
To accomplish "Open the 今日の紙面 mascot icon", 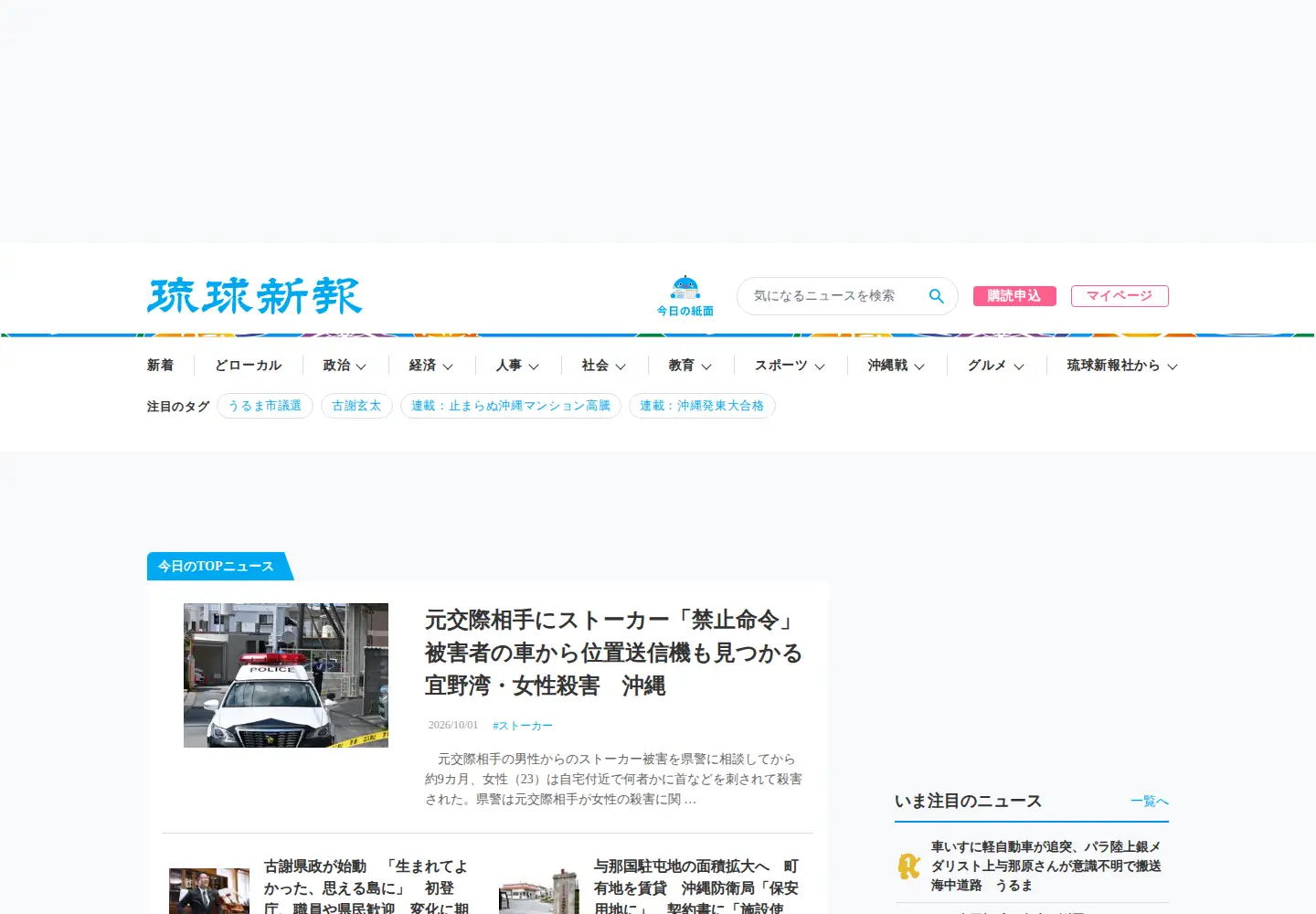I will pos(685,296).
